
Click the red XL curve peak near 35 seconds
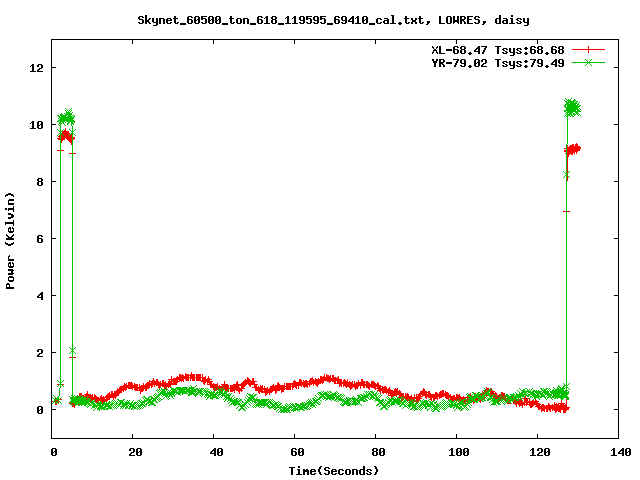click(x=192, y=378)
